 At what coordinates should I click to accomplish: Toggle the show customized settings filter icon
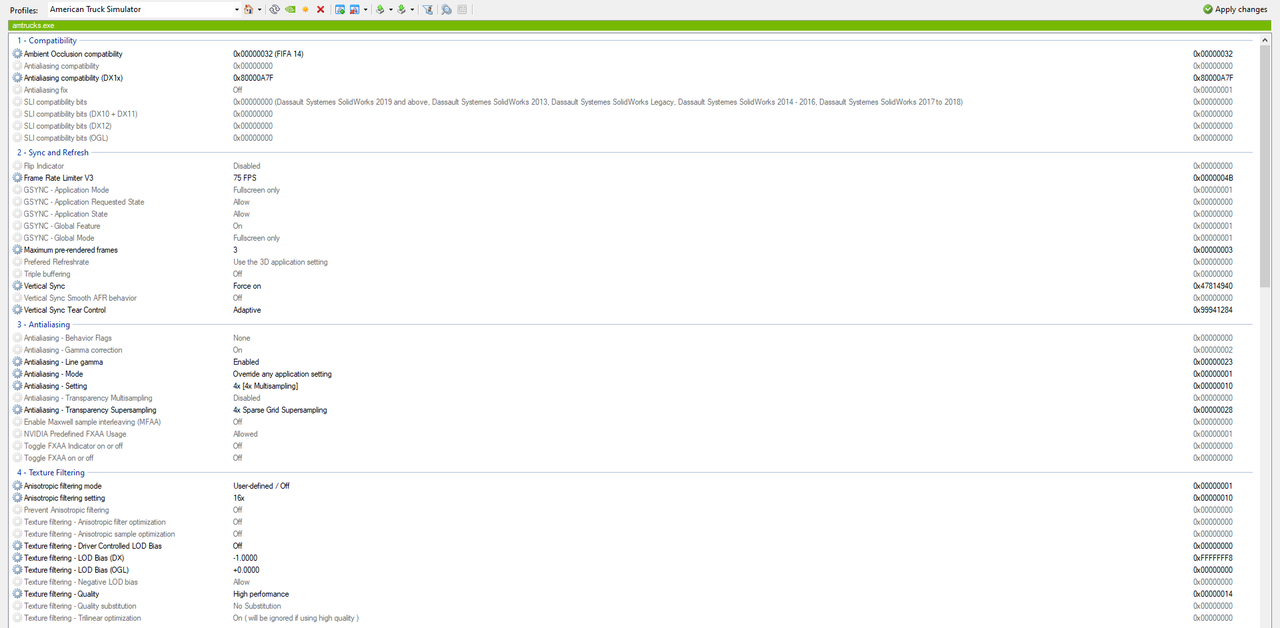(x=428, y=9)
